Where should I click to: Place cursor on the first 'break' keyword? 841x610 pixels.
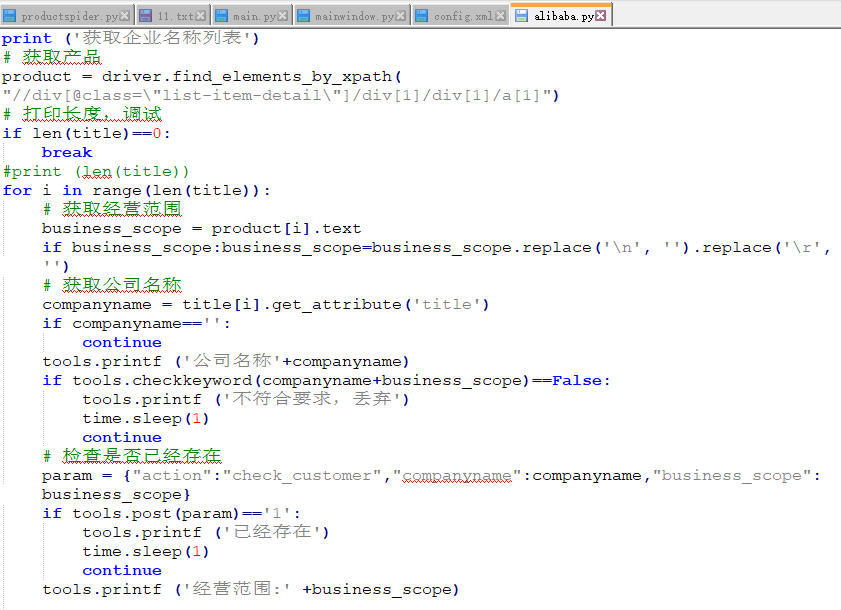point(67,152)
